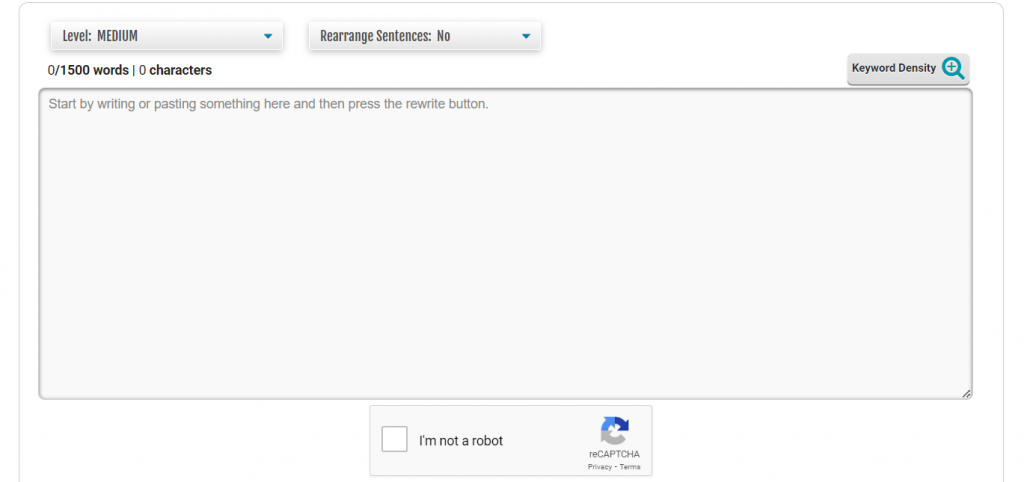Image resolution: width=1024 pixels, height=482 pixels.
Task: Open the Rearrange Sentences dropdown
Action: [424, 36]
